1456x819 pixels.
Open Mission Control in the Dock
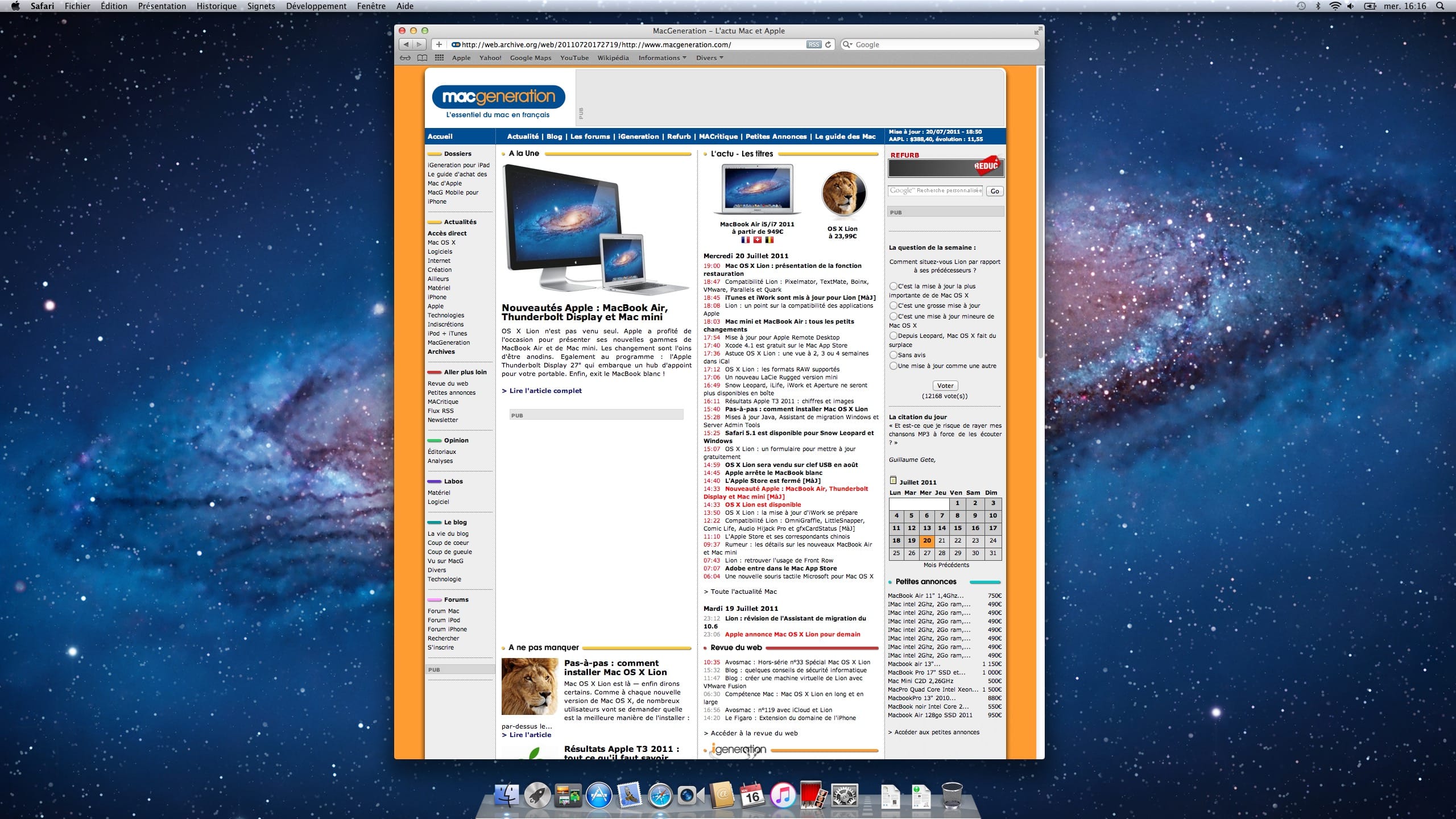[x=568, y=796]
